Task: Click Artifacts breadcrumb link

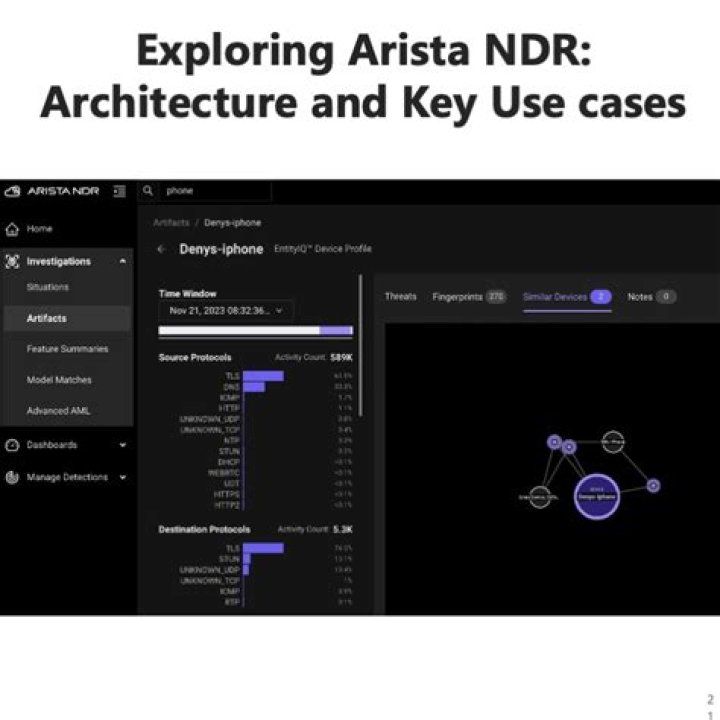Action: 171,223
